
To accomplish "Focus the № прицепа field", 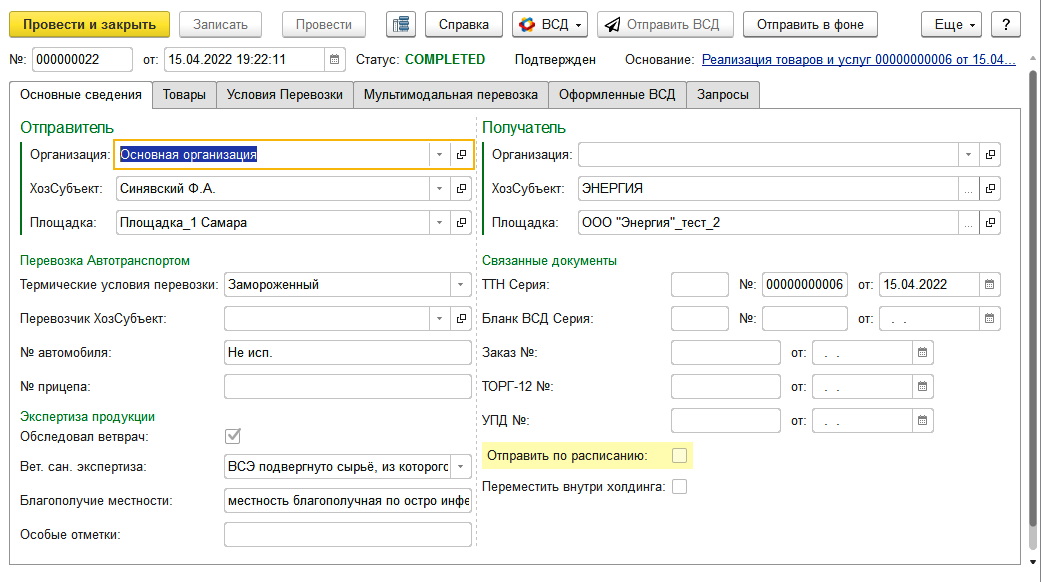I will point(348,386).
